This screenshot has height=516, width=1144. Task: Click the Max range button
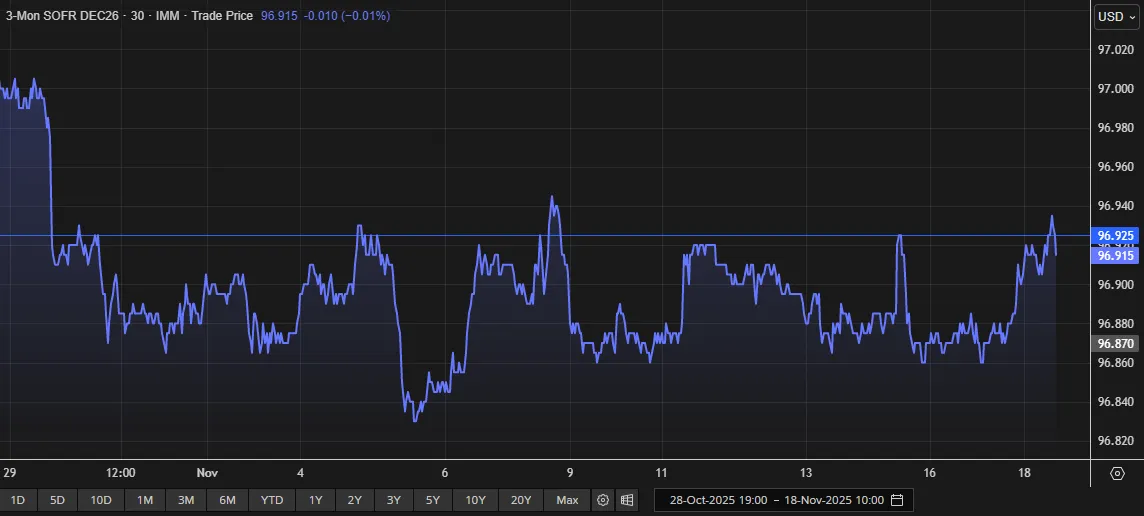pyautogui.click(x=567, y=500)
